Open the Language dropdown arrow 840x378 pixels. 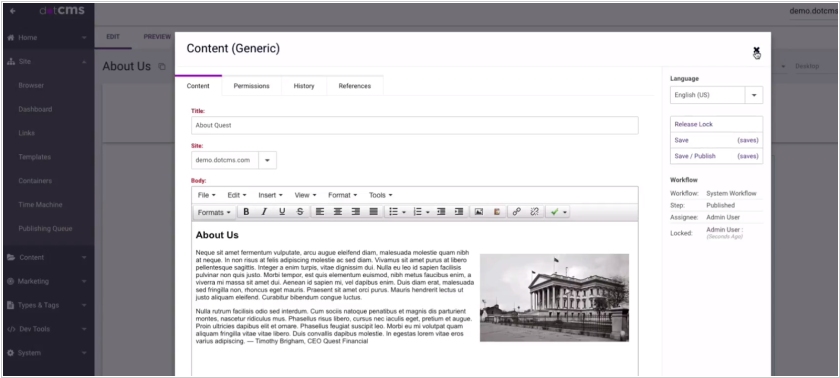point(754,95)
